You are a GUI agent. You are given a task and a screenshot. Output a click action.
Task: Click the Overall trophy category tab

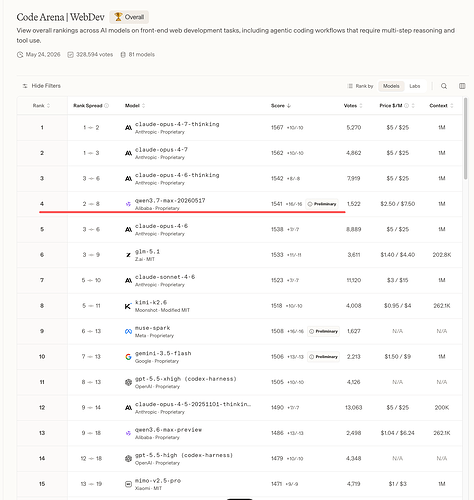click(129, 17)
